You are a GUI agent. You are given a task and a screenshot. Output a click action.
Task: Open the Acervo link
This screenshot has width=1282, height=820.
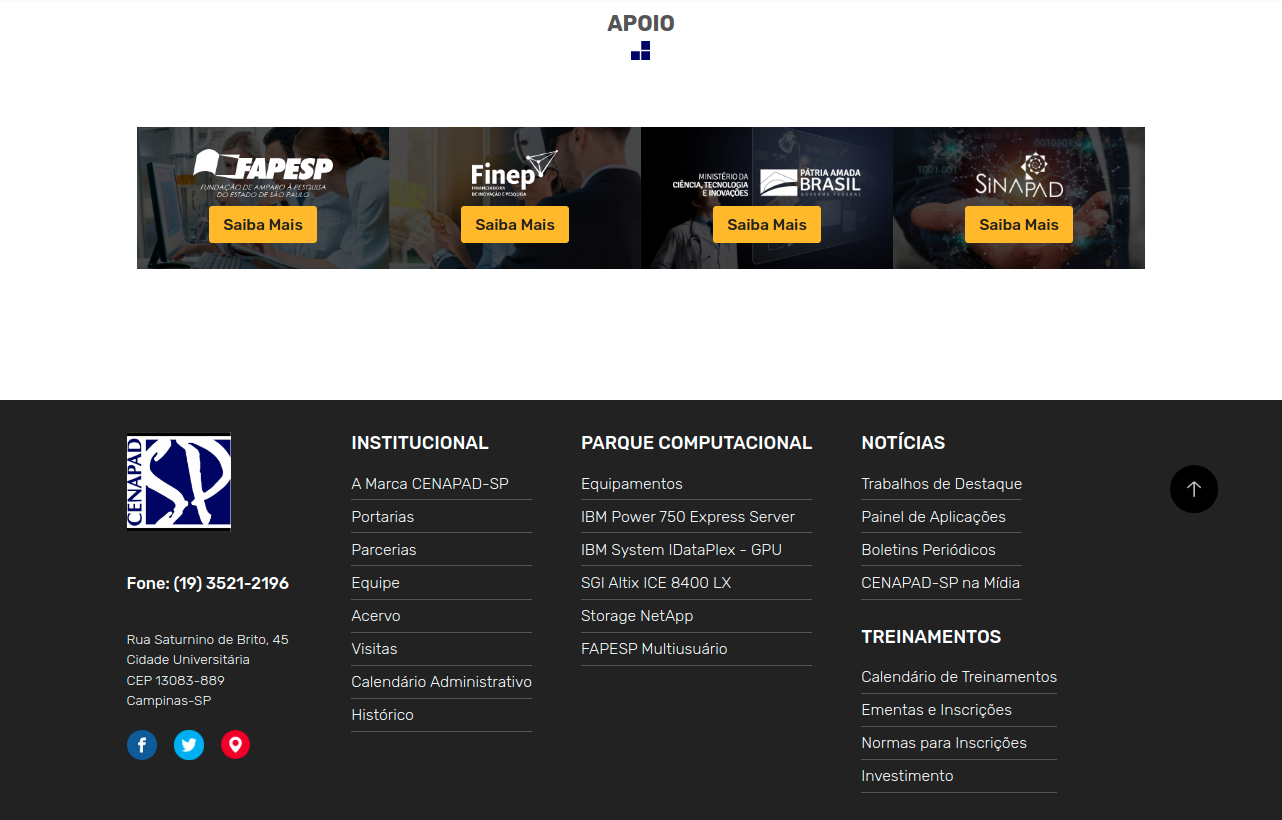coord(376,616)
